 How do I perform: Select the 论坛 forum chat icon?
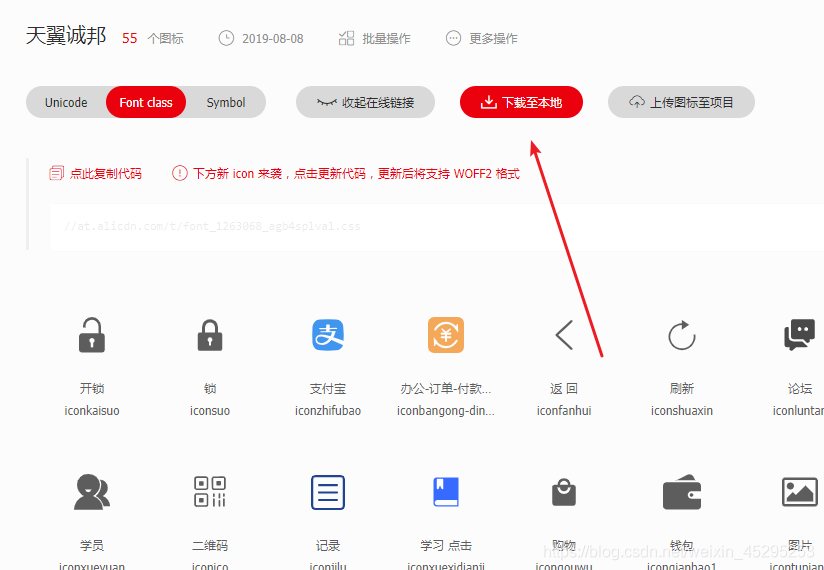(799, 335)
